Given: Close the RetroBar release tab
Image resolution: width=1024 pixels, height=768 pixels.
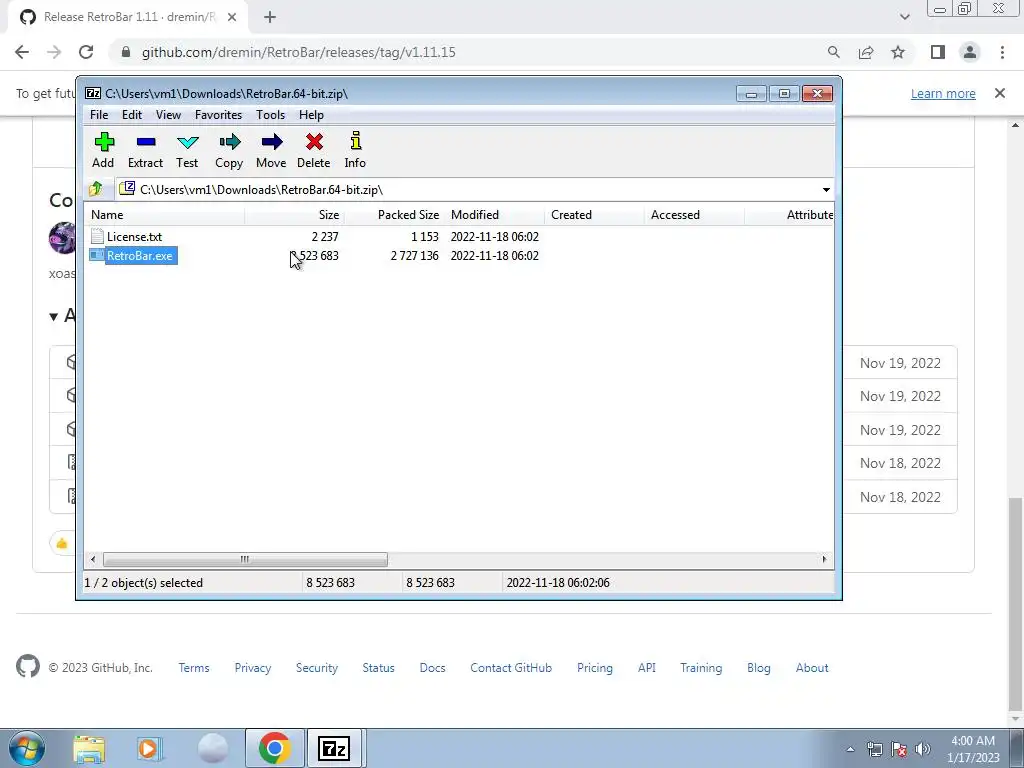Looking at the screenshot, I should coord(232,18).
